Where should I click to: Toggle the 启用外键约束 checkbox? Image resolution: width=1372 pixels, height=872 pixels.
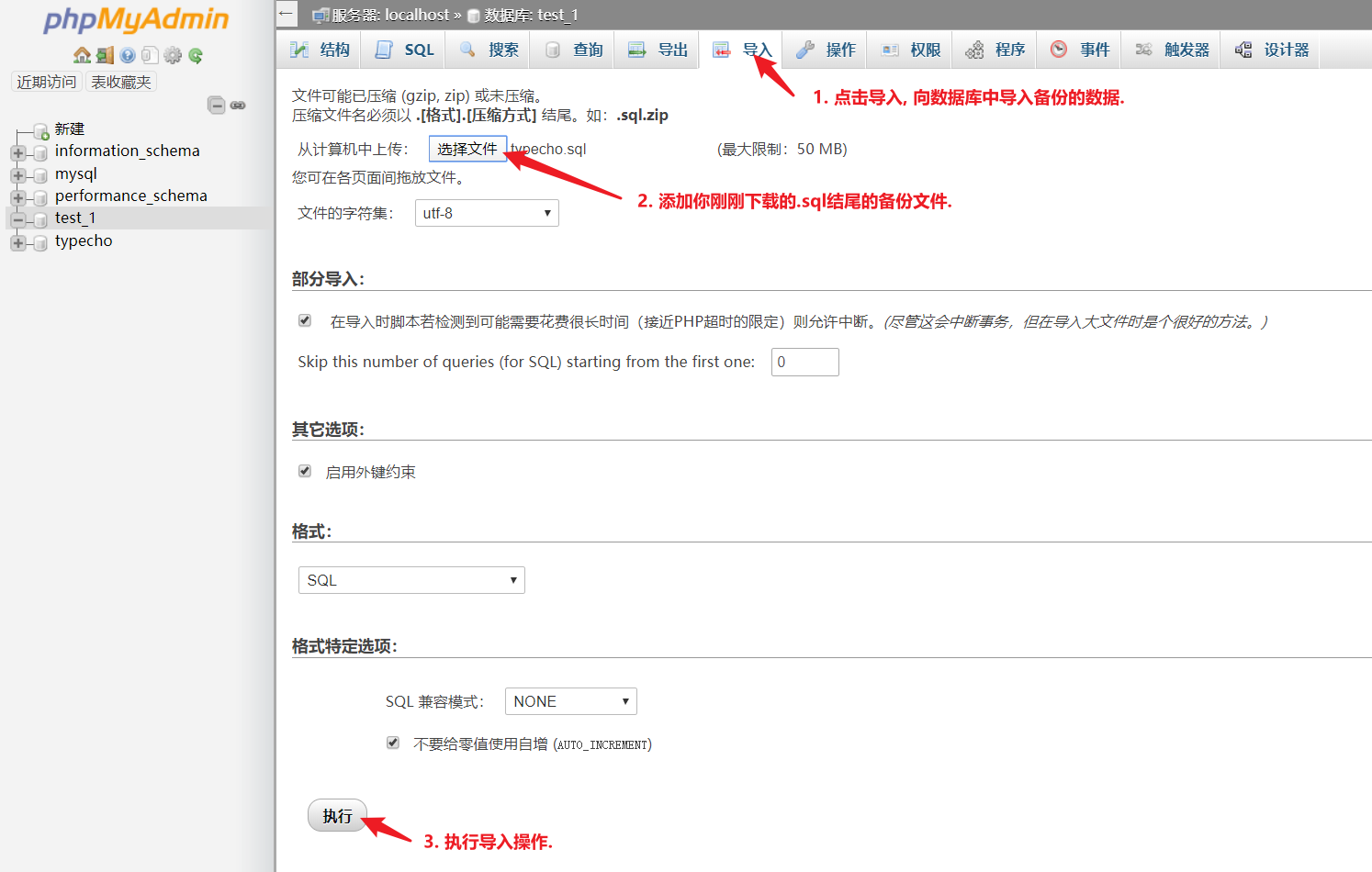305,471
